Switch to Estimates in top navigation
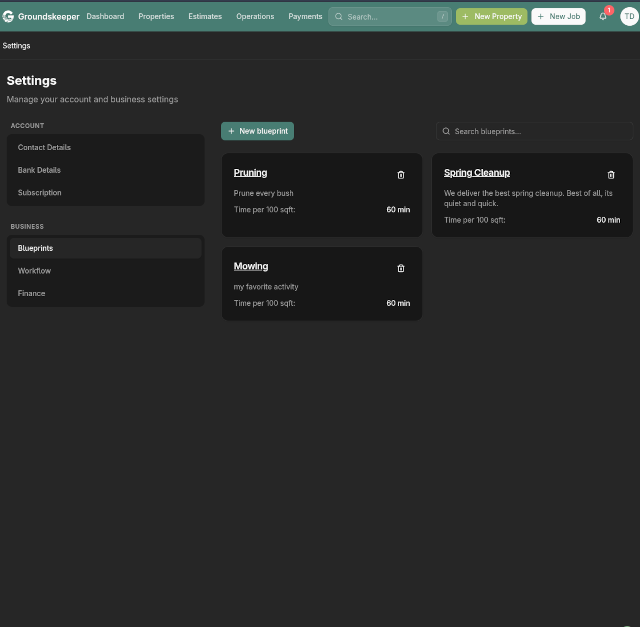This screenshot has width=640, height=627. coord(205,16)
